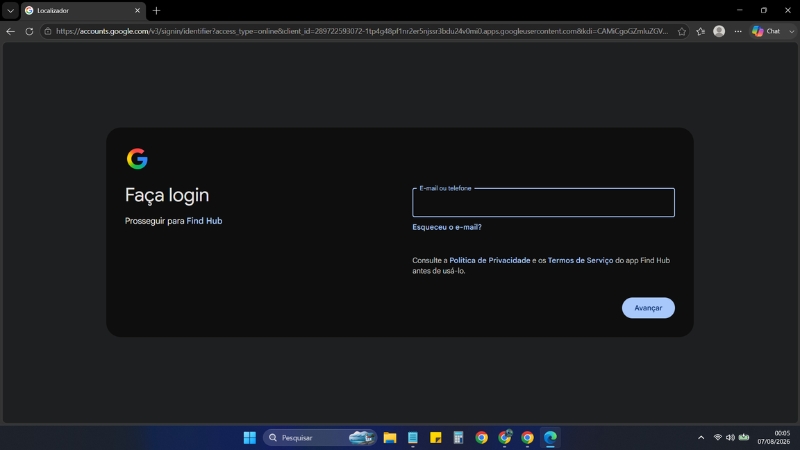Open the clock and date panel
800x450 pixels.
pos(773,437)
